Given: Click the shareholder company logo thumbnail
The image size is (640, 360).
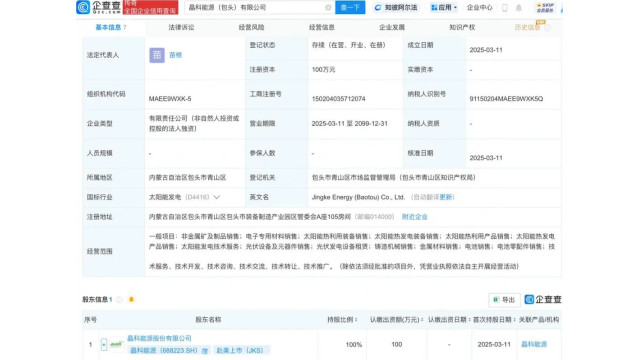Looking at the screenshot, I should coord(116,344).
